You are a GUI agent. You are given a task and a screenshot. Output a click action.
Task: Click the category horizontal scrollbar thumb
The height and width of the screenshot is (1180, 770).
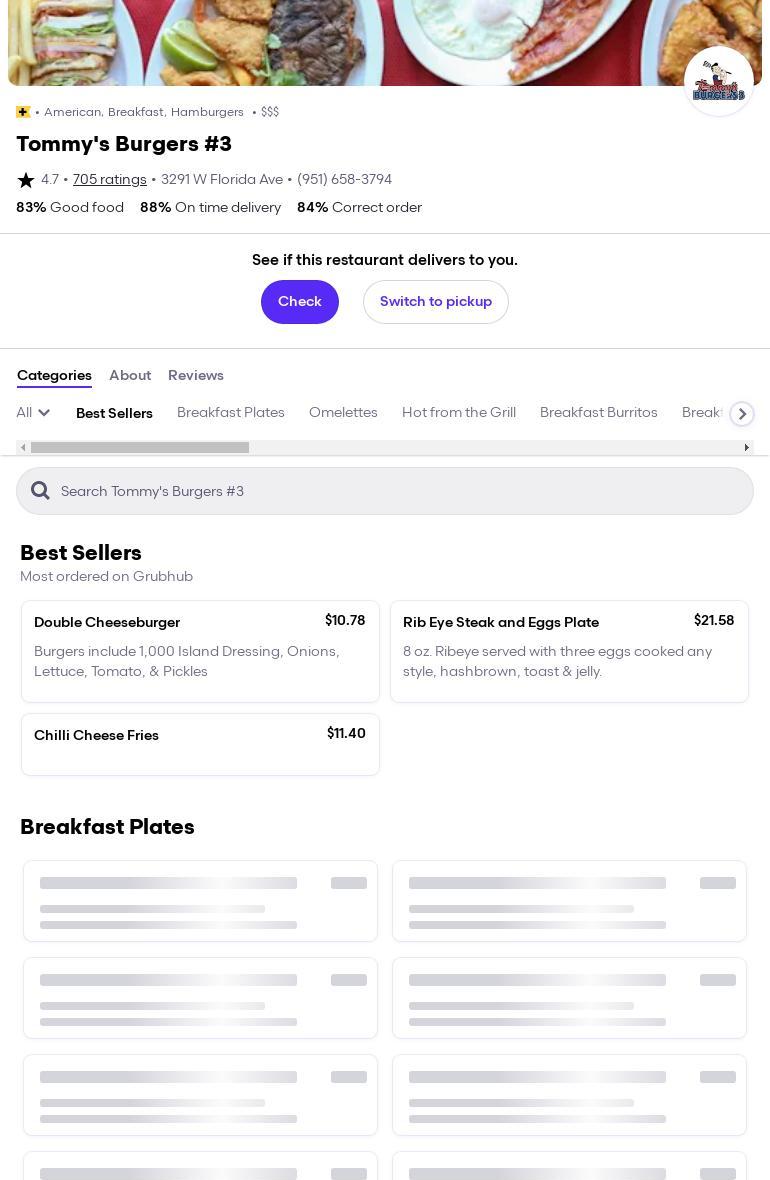140,448
